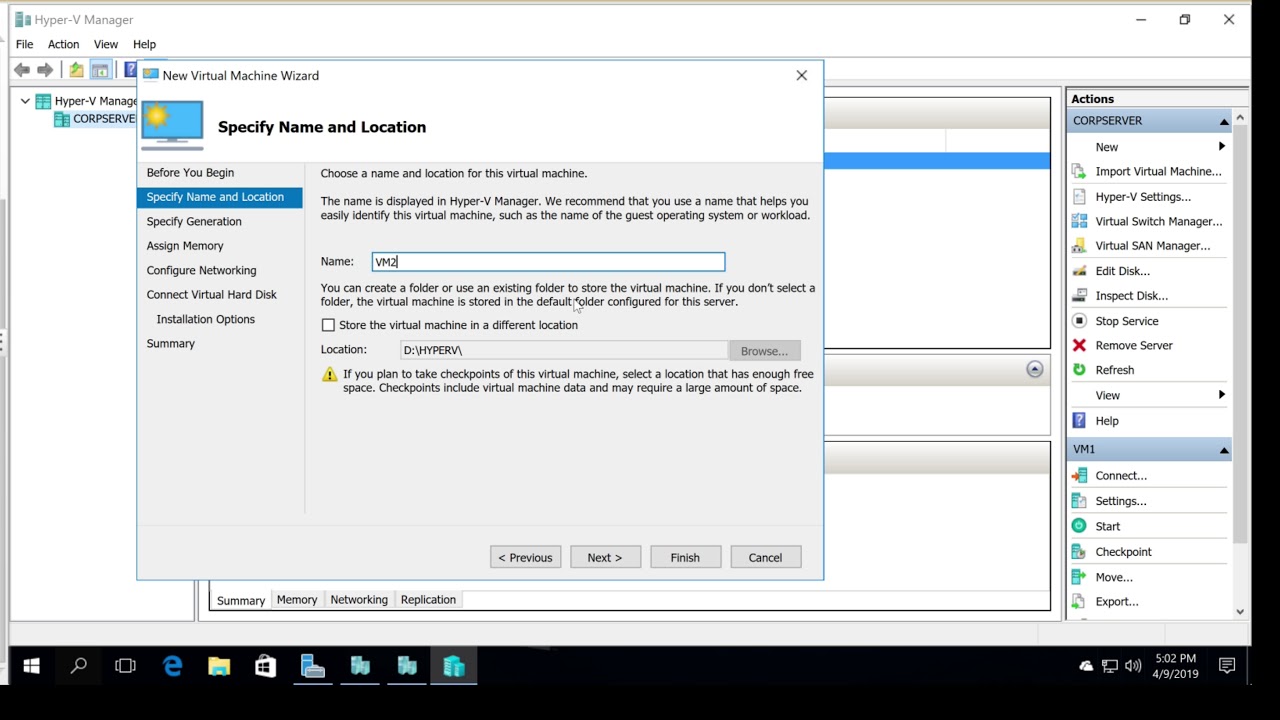Expand the New submenu arrow
This screenshot has width=1280, height=720.
[1221, 147]
